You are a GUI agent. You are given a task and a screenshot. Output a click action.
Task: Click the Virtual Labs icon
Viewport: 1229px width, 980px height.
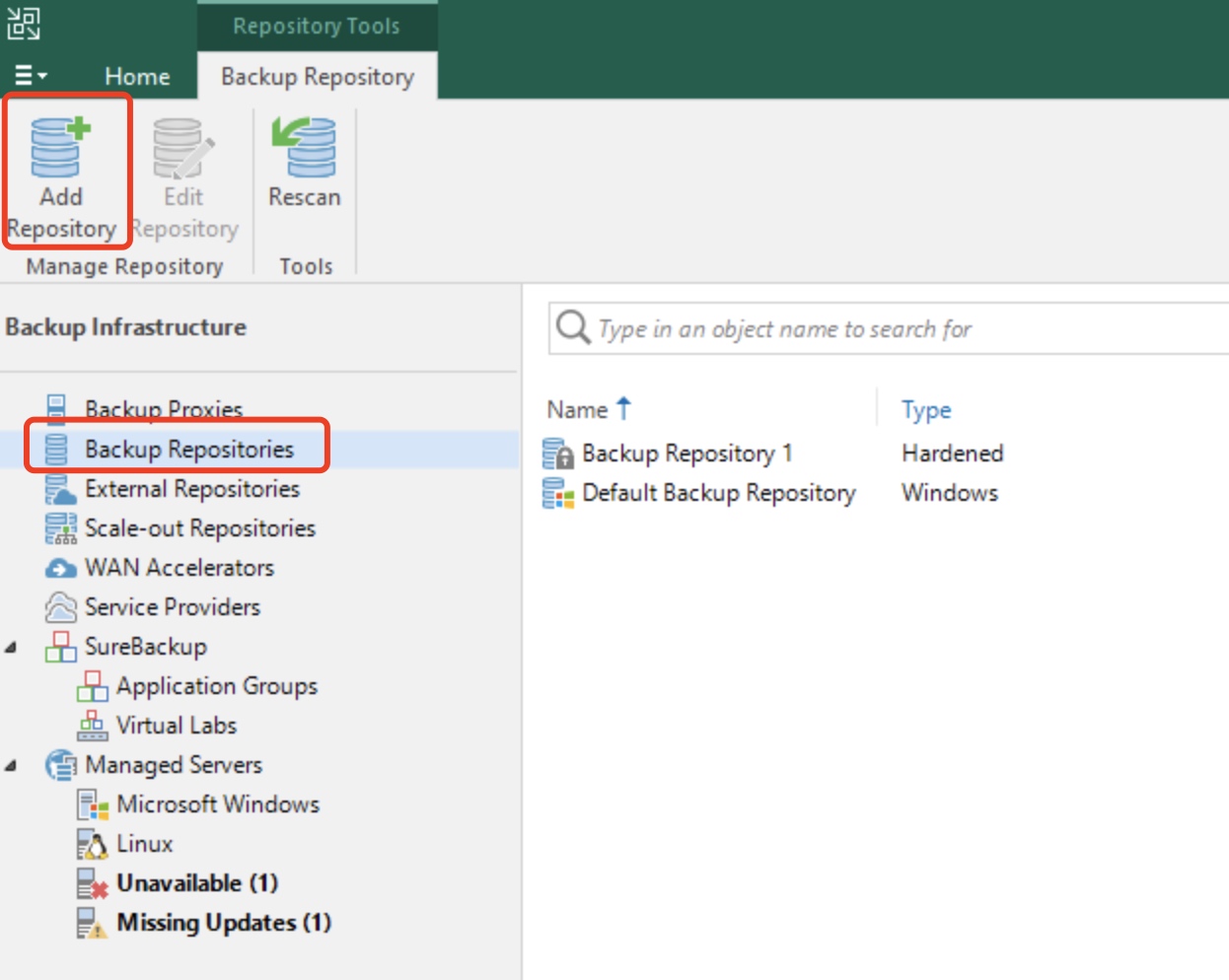click(93, 726)
